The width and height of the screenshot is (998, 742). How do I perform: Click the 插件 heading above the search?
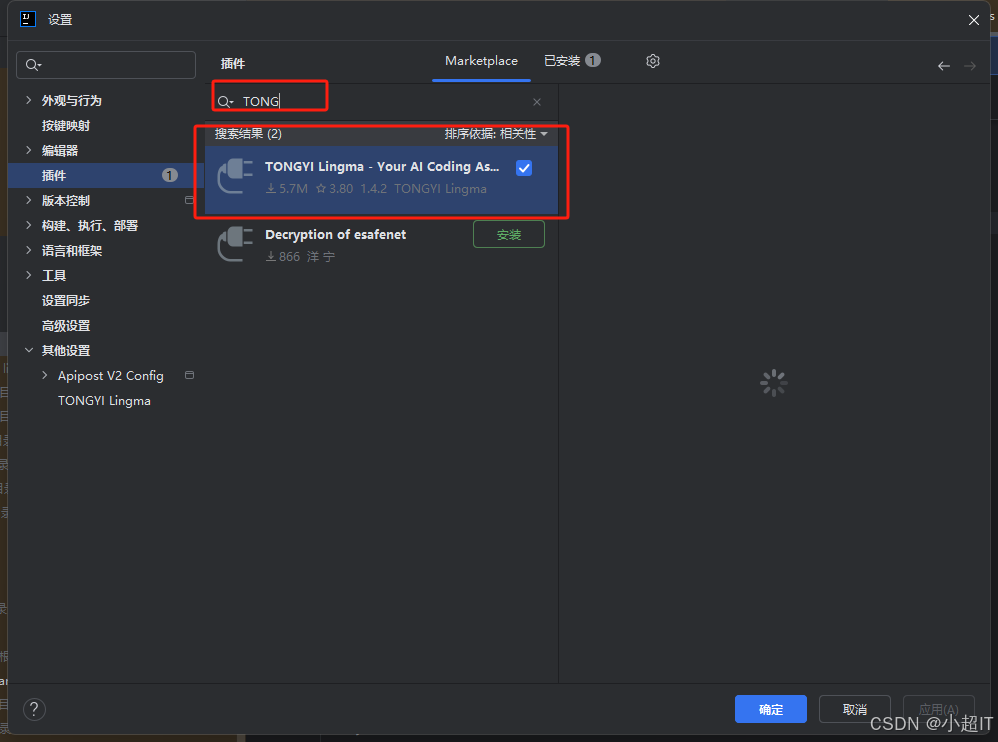tap(232, 63)
